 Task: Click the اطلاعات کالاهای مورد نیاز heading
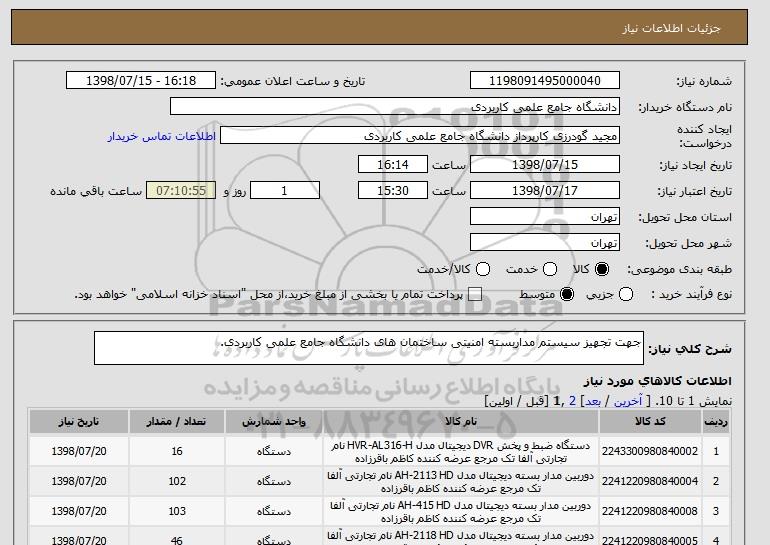point(657,381)
